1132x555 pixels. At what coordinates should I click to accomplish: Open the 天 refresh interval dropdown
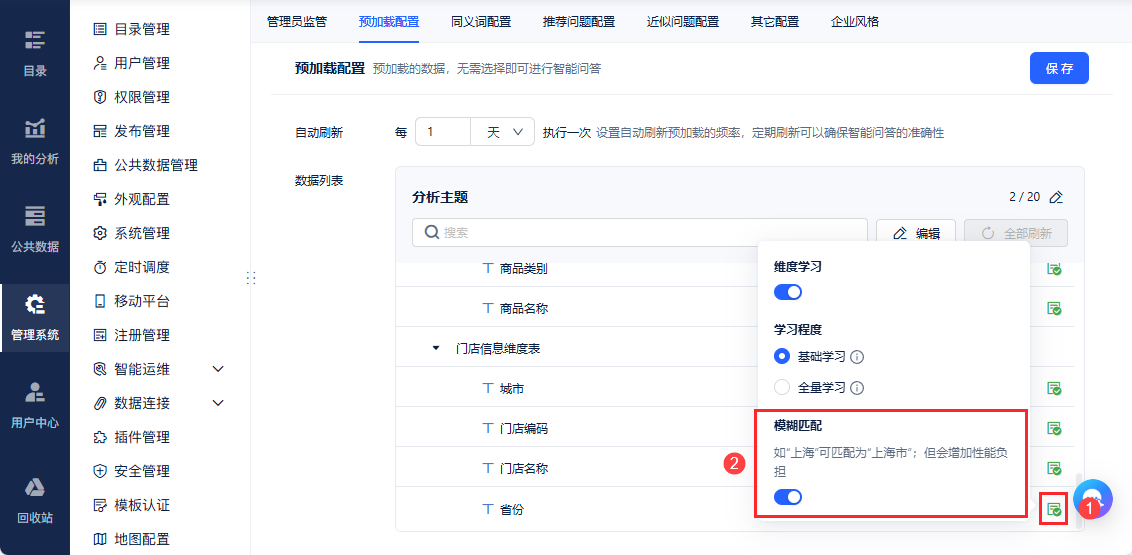pos(503,132)
